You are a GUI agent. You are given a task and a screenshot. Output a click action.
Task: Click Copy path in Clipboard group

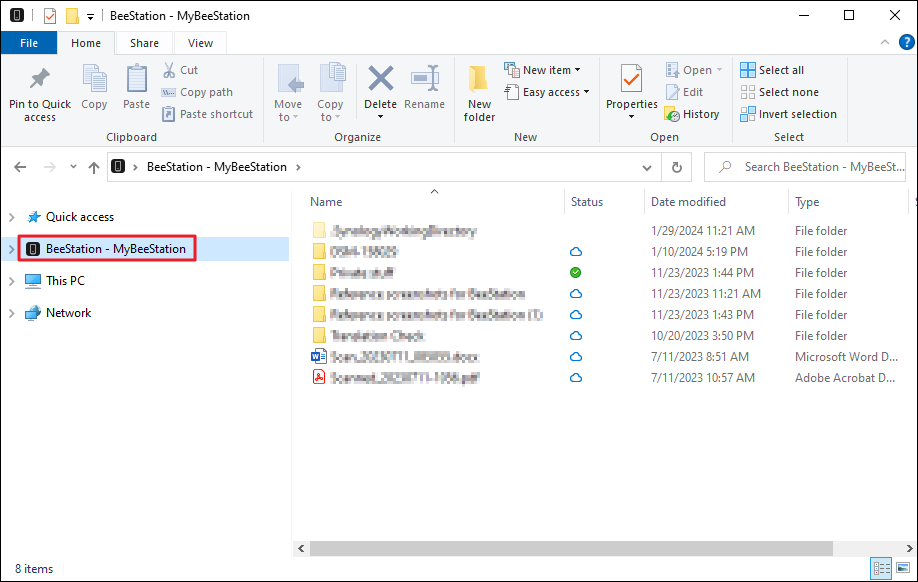click(x=197, y=92)
